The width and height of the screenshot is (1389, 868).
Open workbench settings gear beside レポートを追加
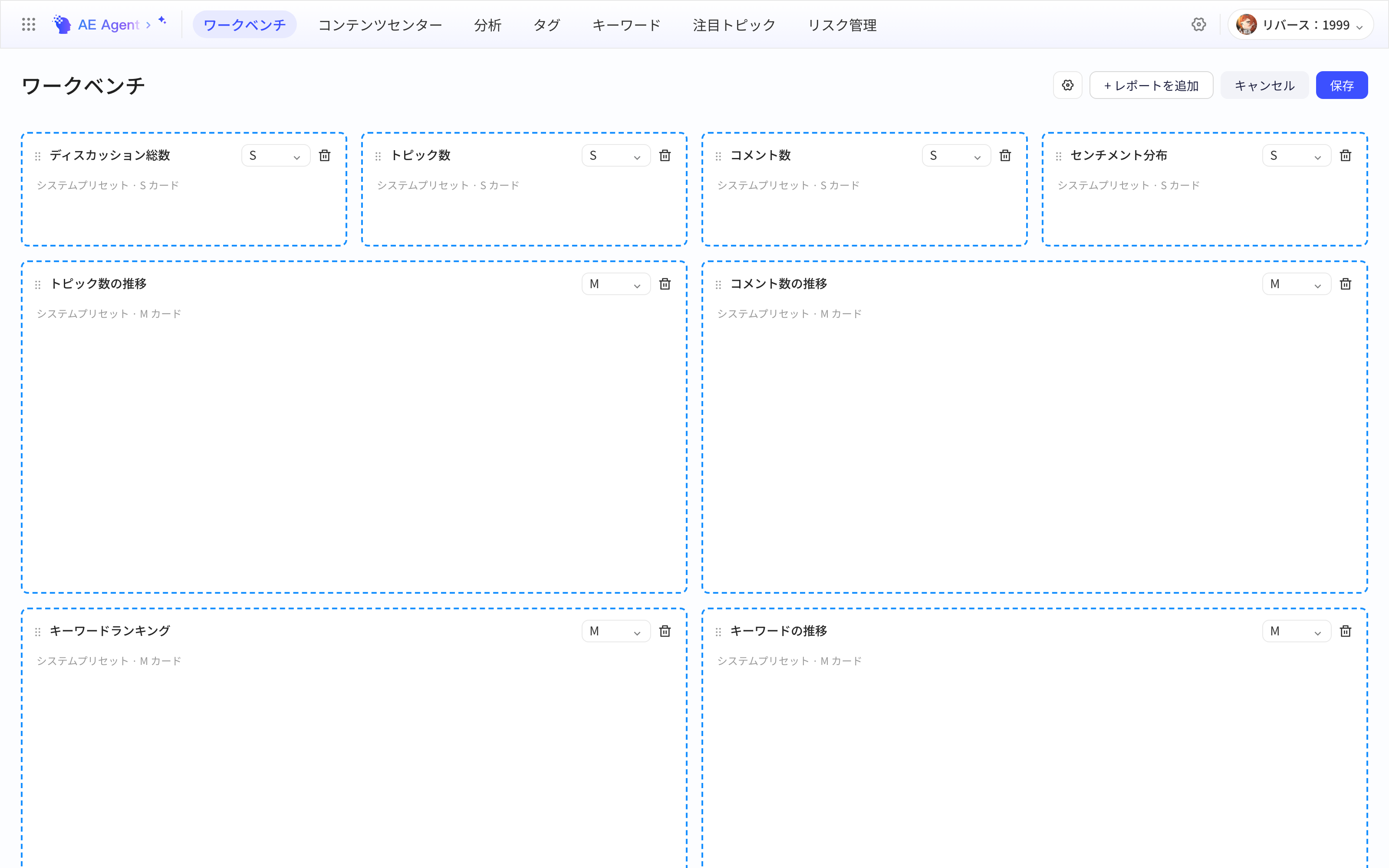click(1068, 85)
